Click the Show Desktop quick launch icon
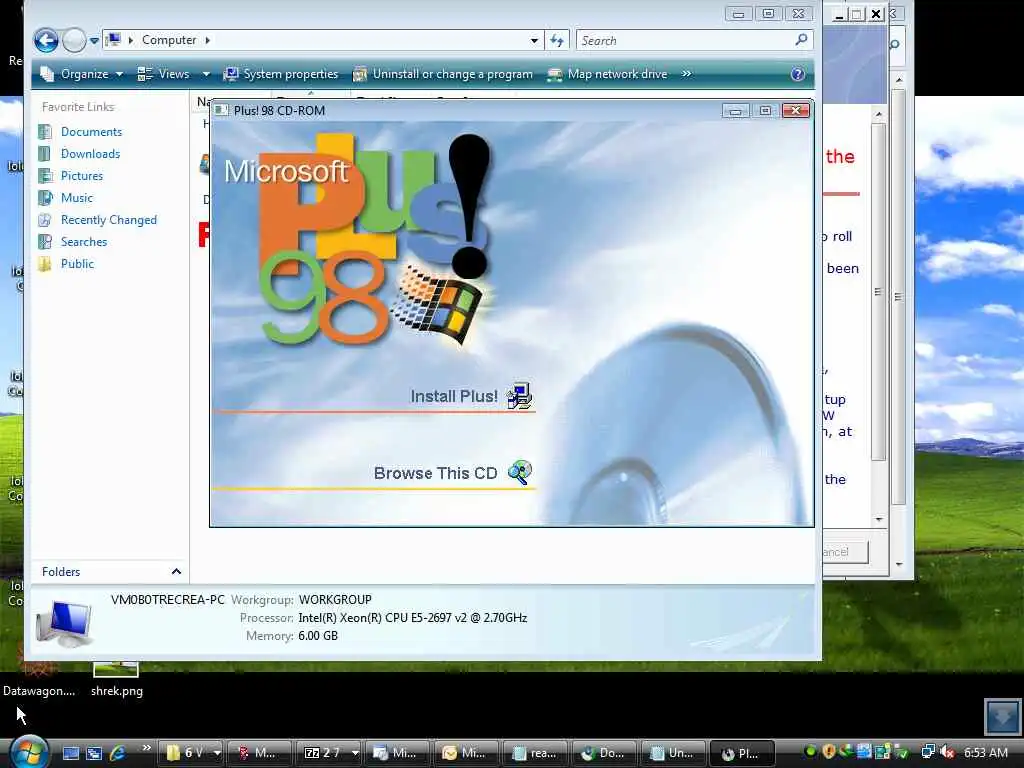The image size is (1024, 768). [x=71, y=753]
